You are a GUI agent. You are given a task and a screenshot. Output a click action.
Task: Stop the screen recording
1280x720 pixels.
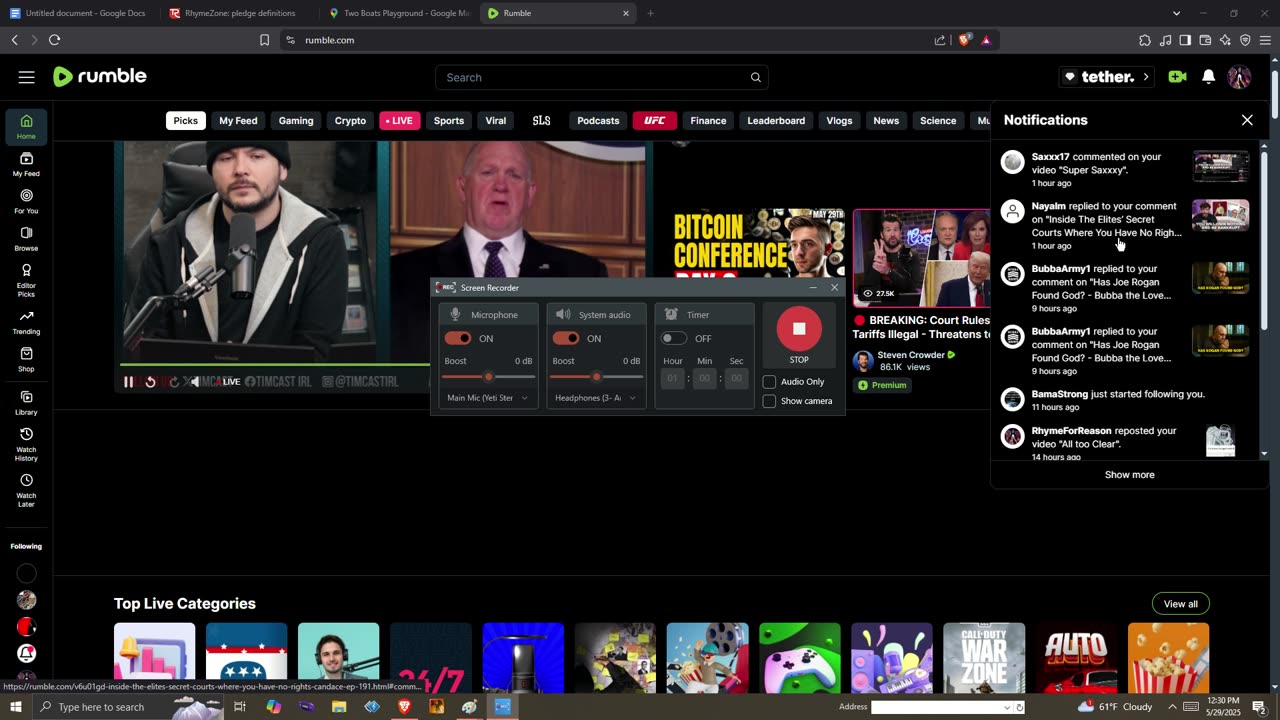tap(799, 329)
